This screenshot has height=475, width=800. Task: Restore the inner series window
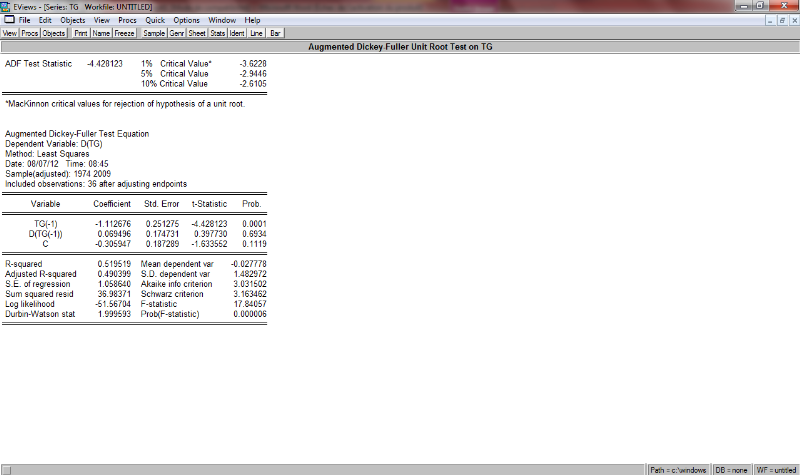point(782,20)
